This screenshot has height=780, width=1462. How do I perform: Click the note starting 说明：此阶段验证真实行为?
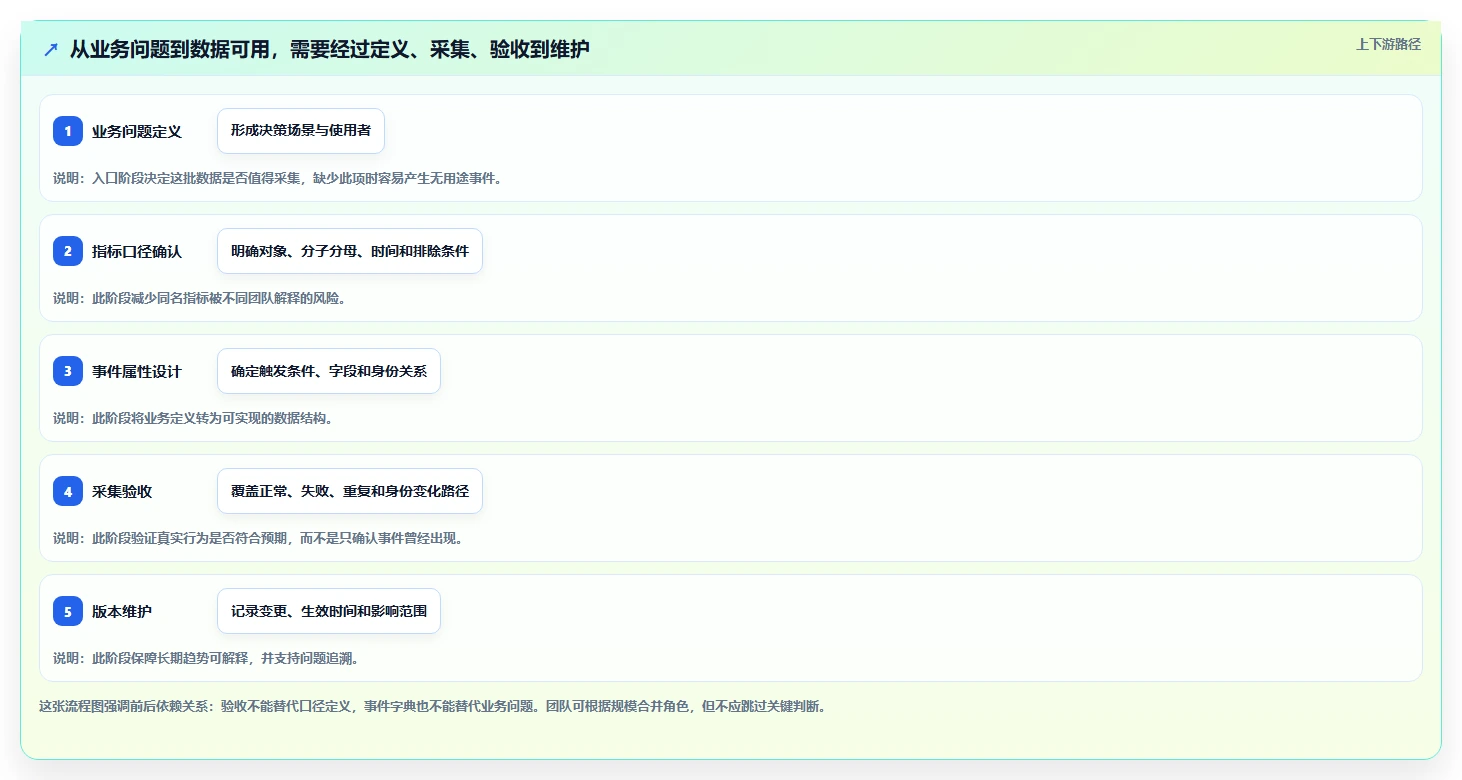click(258, 538)
